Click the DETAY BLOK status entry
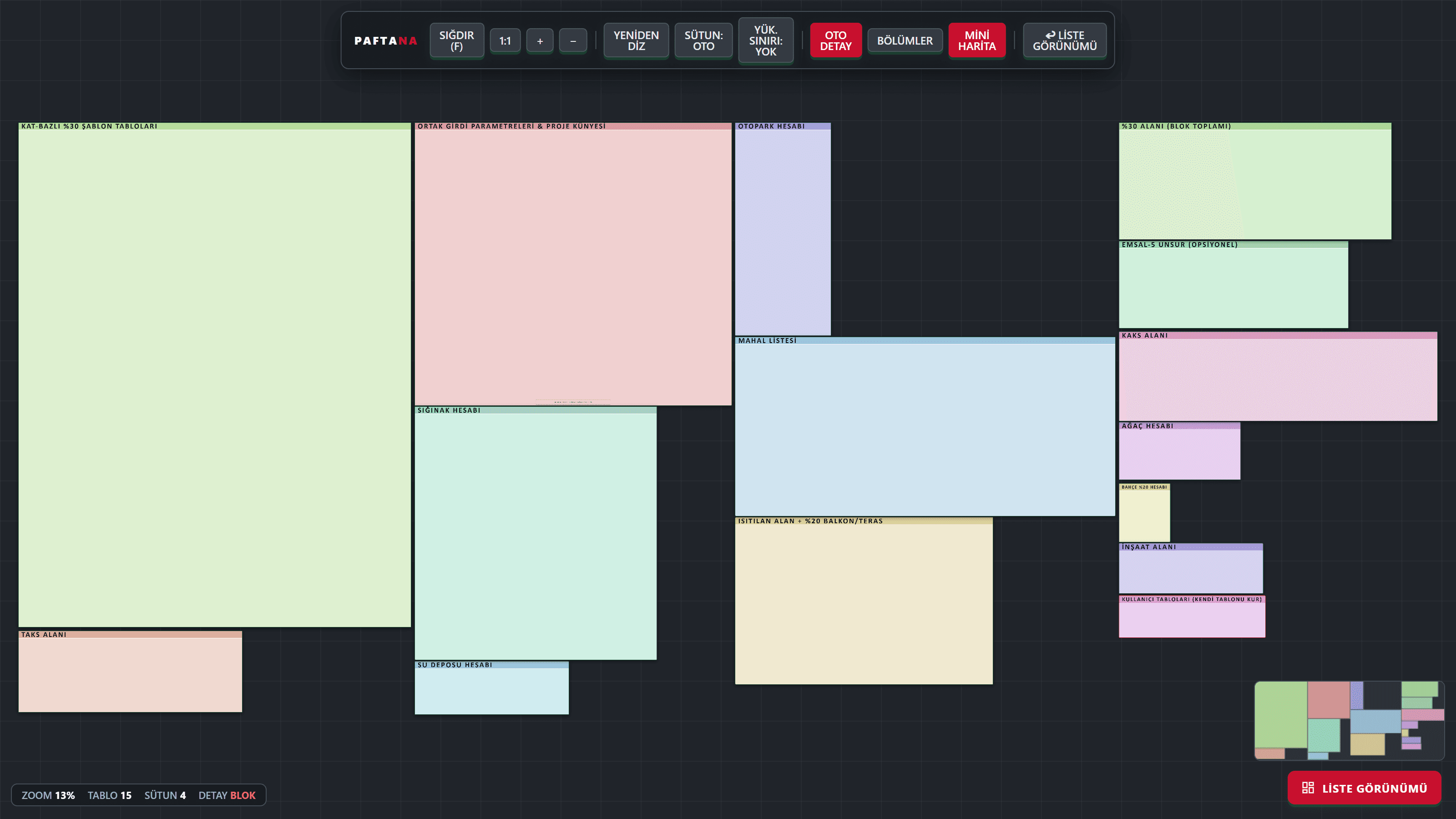Viewport: 1456px width, 819px height. tap(227, 795)
